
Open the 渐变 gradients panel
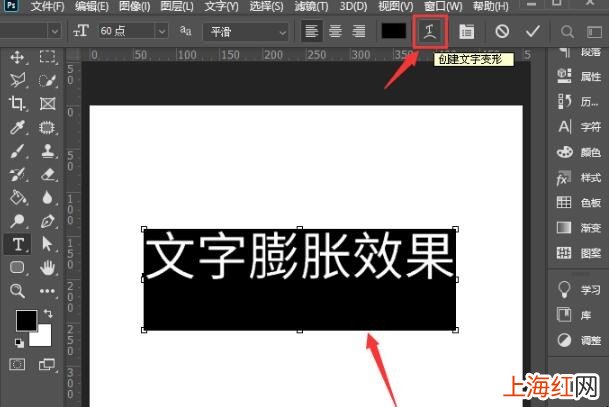[x=579, y=228]
